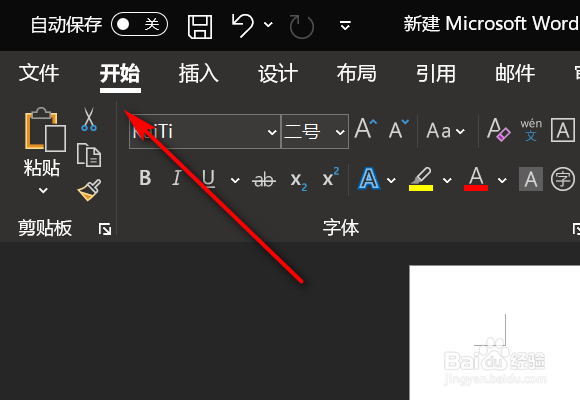The height and width of the screenshot is (400, 580).
Task: Toggle Subscript x₂ formatting
Action: pyautogui.click(x=298, y=181)
